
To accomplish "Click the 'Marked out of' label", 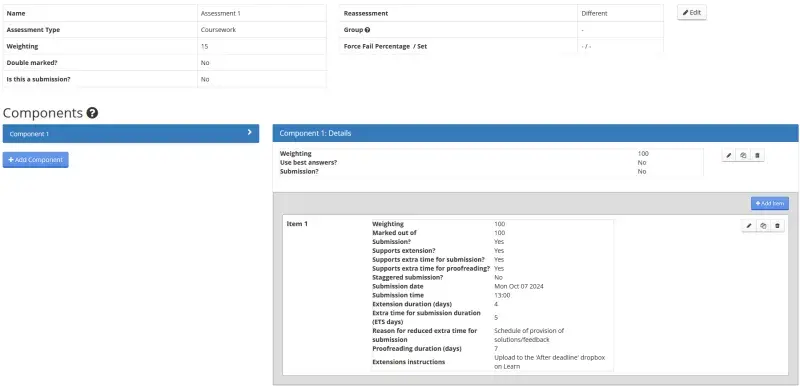I will [394, 233].
